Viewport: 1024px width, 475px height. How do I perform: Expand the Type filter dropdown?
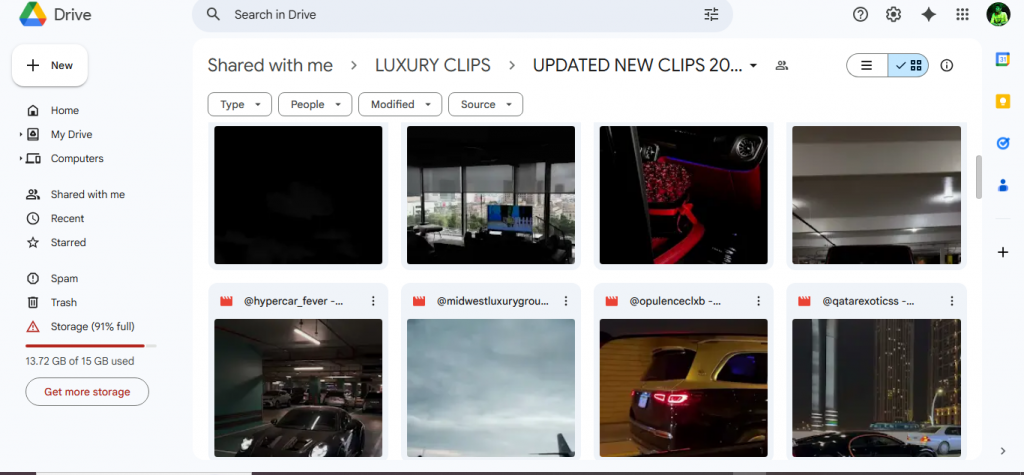coord(239,104)
